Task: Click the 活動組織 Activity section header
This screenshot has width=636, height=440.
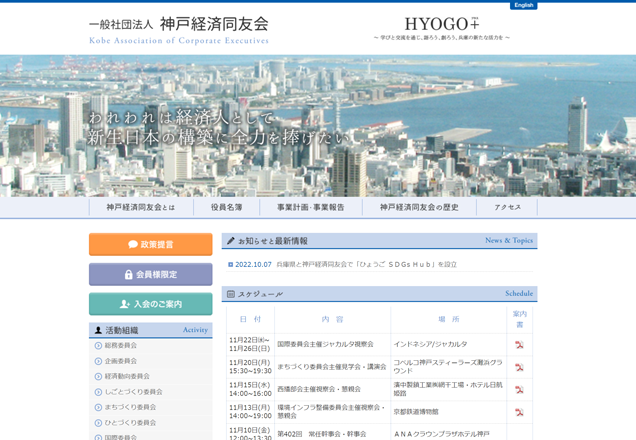Action: [150, 330]
